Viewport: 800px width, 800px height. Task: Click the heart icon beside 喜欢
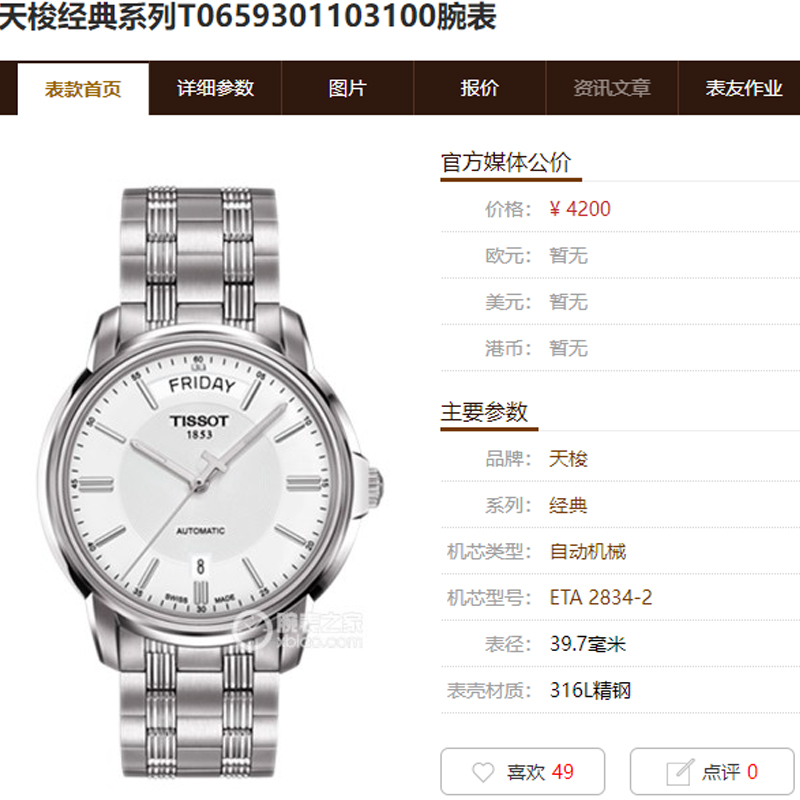tap(483, 772)
